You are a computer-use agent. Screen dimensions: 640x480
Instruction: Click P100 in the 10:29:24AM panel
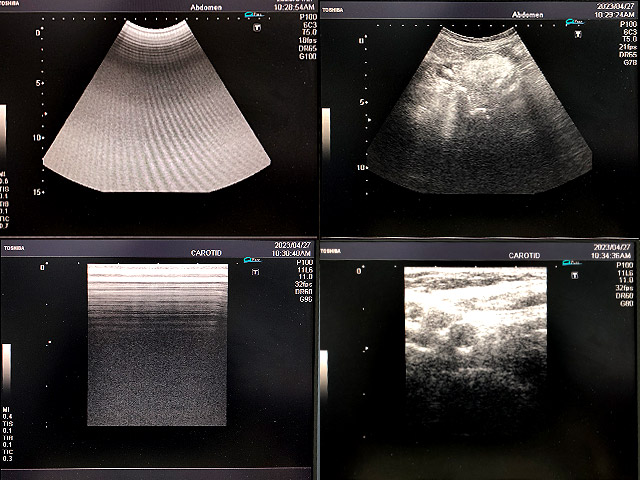pyautogui.click(x=628, y=24)
